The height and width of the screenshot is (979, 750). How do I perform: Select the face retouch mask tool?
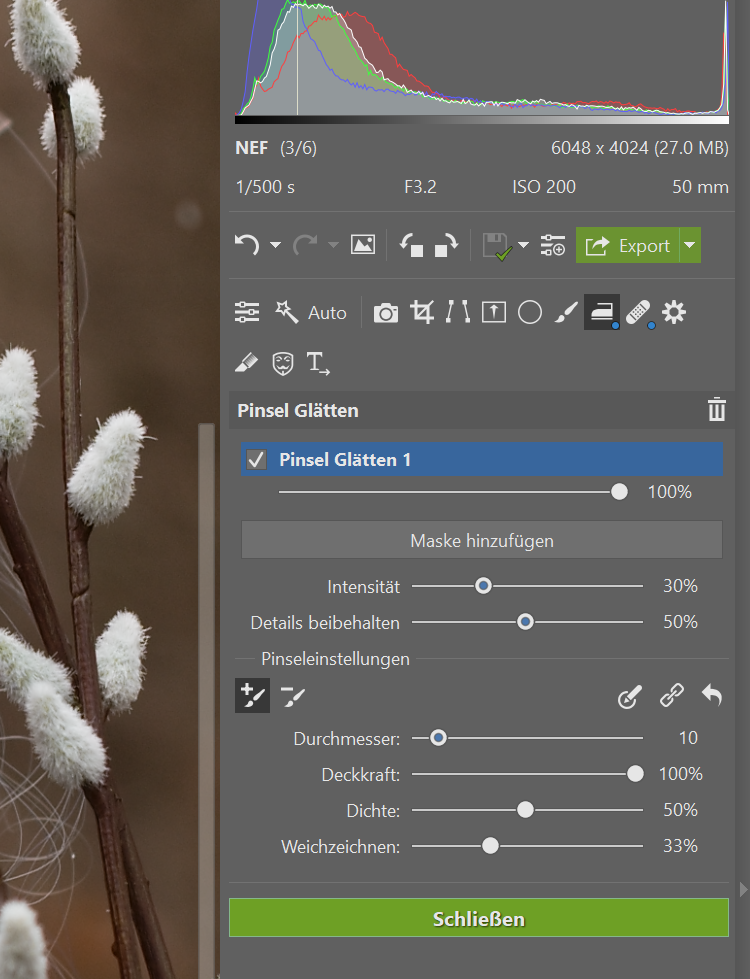[283, 363]
